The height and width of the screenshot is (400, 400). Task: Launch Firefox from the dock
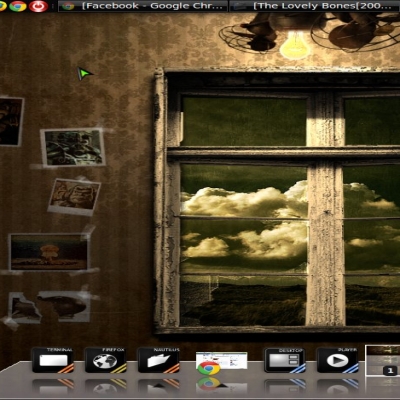(x=106, y=360)
